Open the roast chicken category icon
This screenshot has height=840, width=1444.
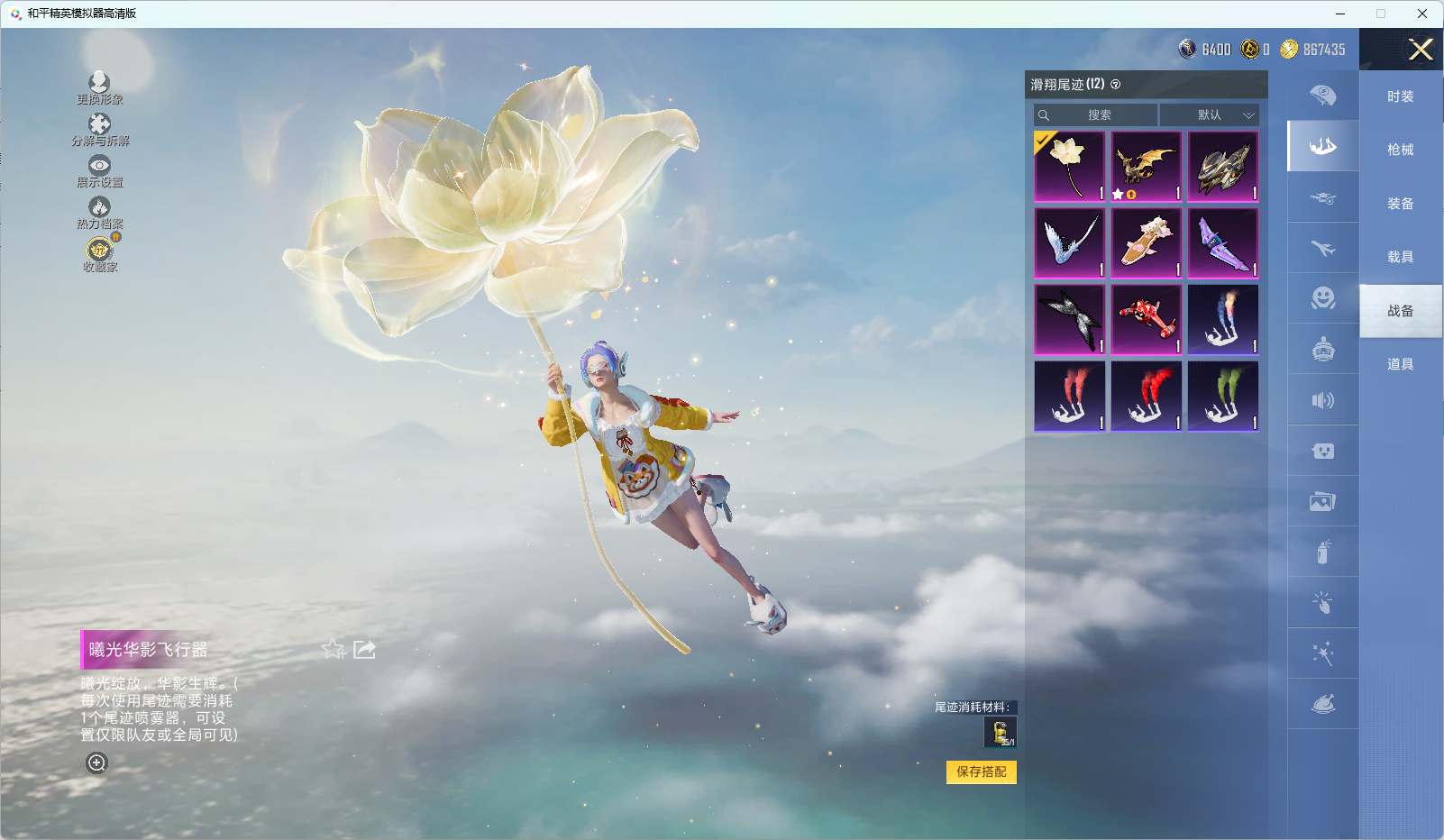(1322, 704)
